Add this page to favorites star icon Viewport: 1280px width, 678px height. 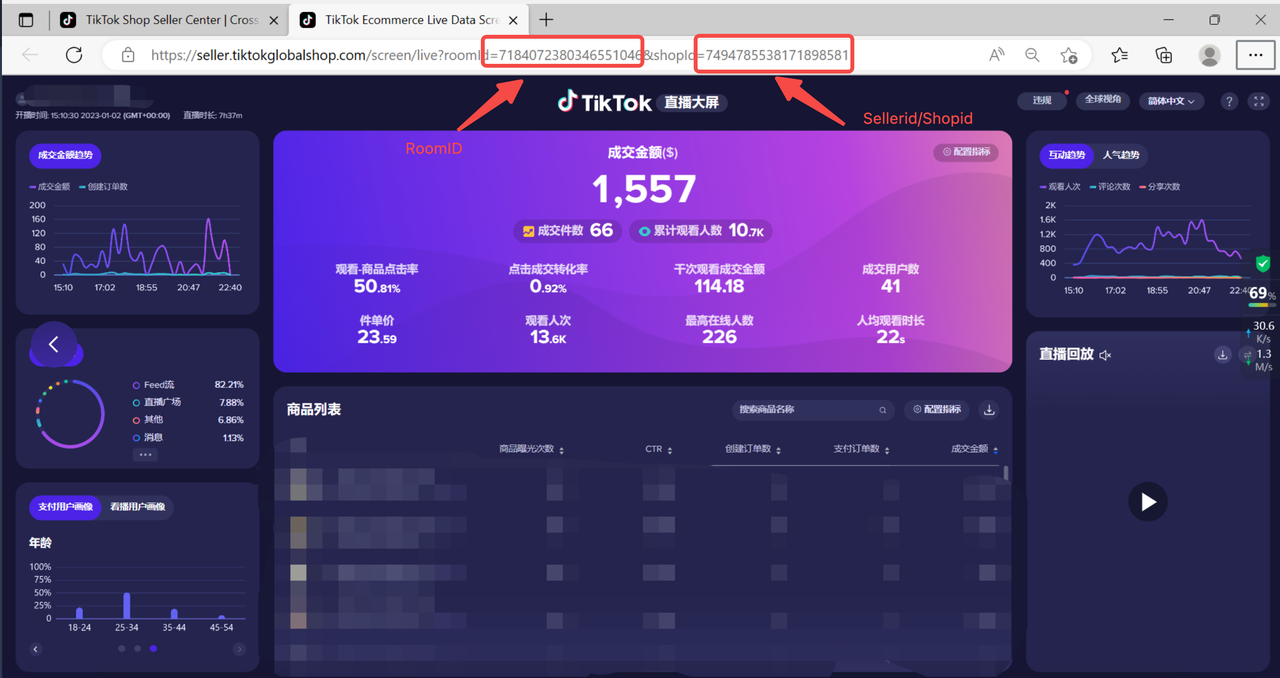click(x=1069, y=55)
